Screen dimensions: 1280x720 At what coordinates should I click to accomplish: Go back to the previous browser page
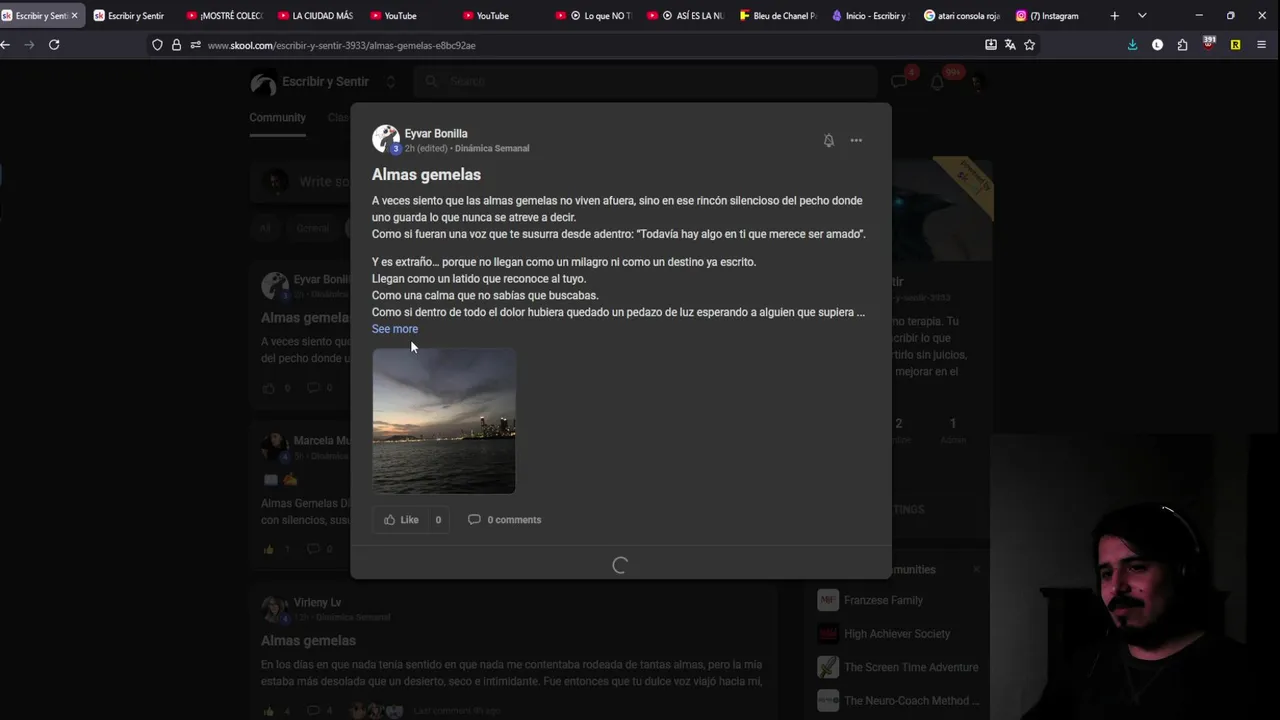pyautogui.click(x=6, y=45)
